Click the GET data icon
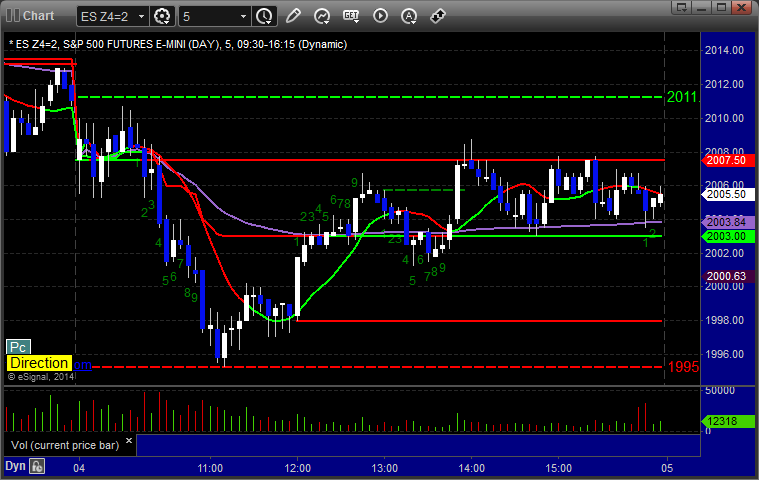Image resolution: width=759 pixels, height=480 pixels. tap(351, 16)
